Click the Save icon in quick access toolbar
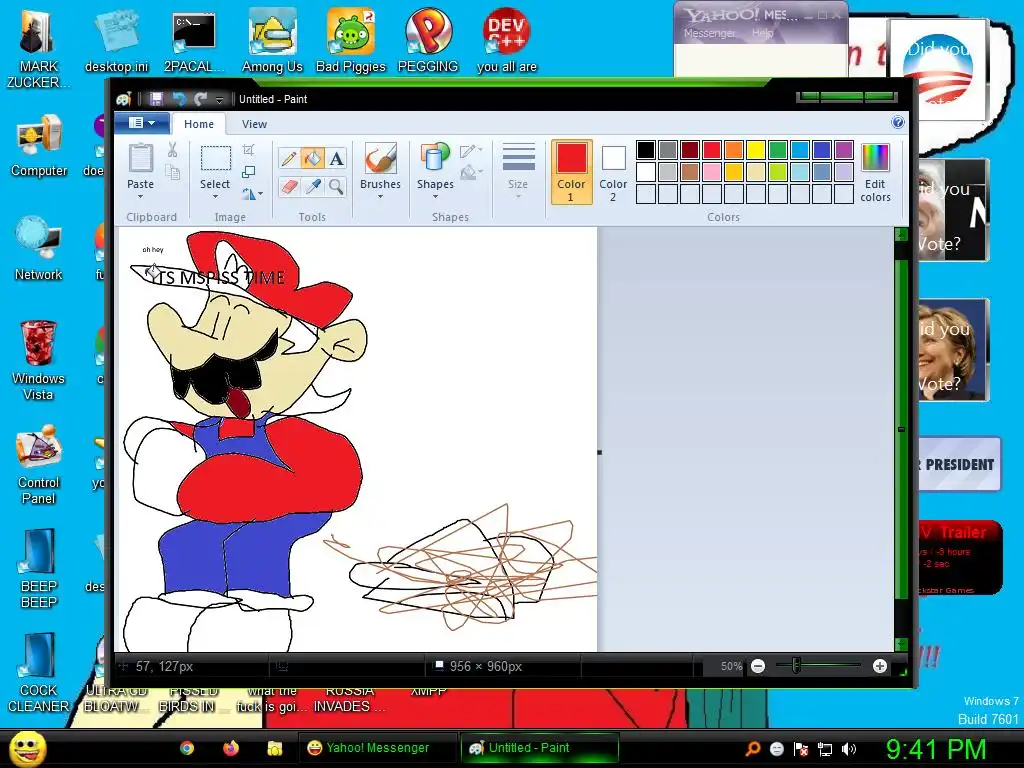Screen dimensions: 1024x768 pyautogui.click(x=155, y=99)
